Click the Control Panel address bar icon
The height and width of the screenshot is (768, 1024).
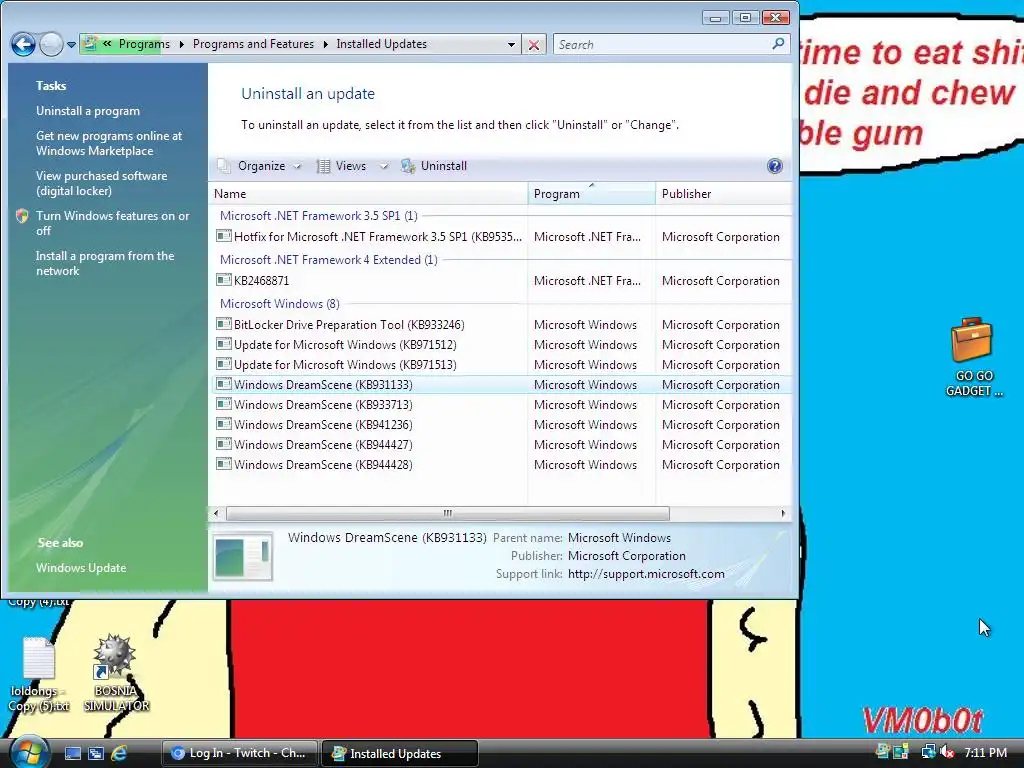pyautogui.click(x=91, y=44)
